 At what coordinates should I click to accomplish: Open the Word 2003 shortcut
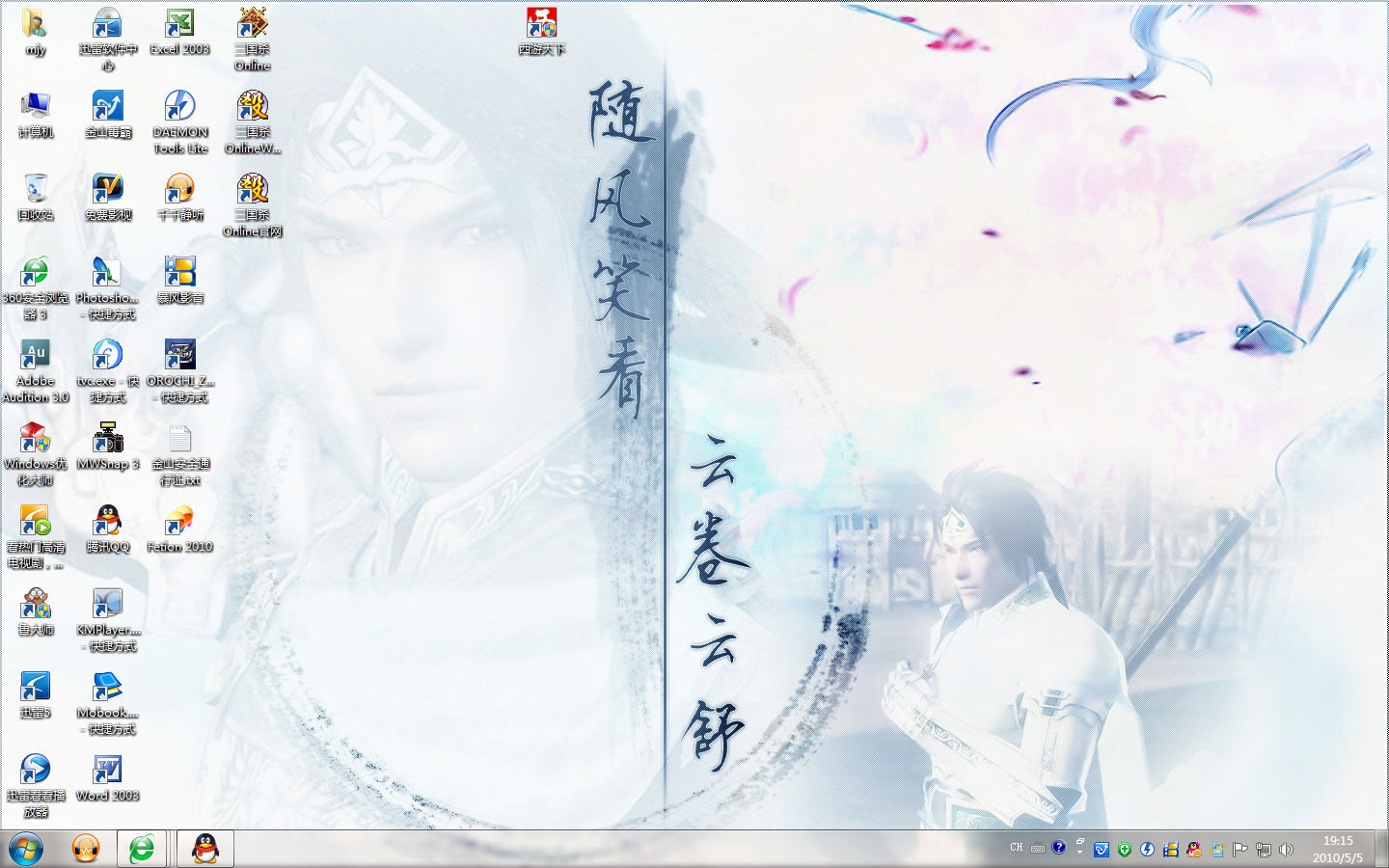(x=107, y=779)
